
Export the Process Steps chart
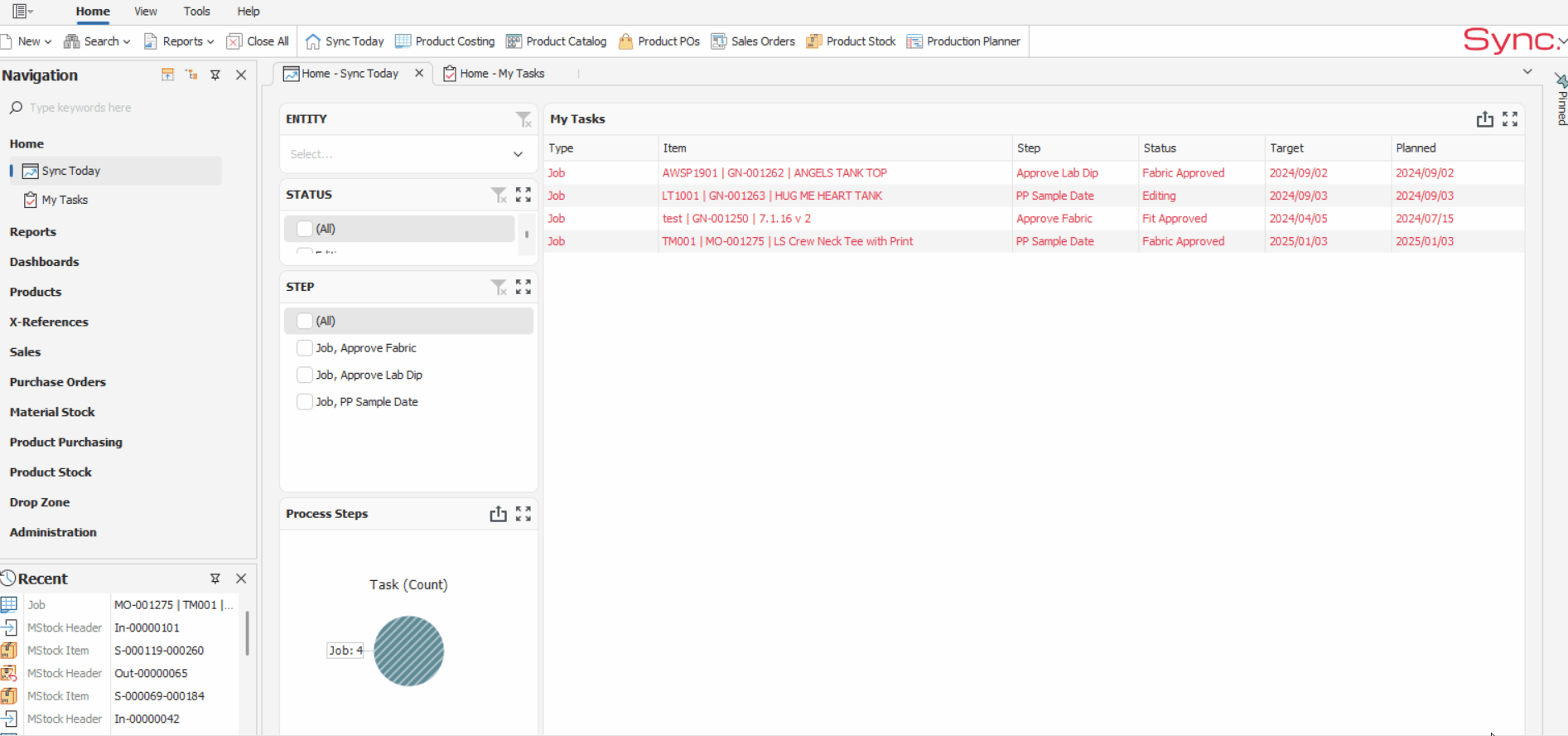[498, 514]
